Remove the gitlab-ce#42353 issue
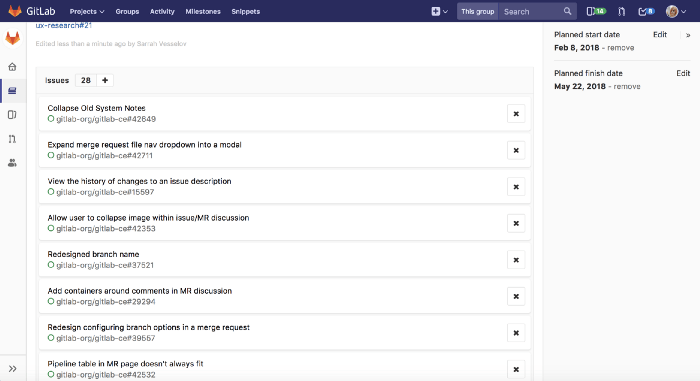The image size is (700, 381). click(x=516, y=223)
